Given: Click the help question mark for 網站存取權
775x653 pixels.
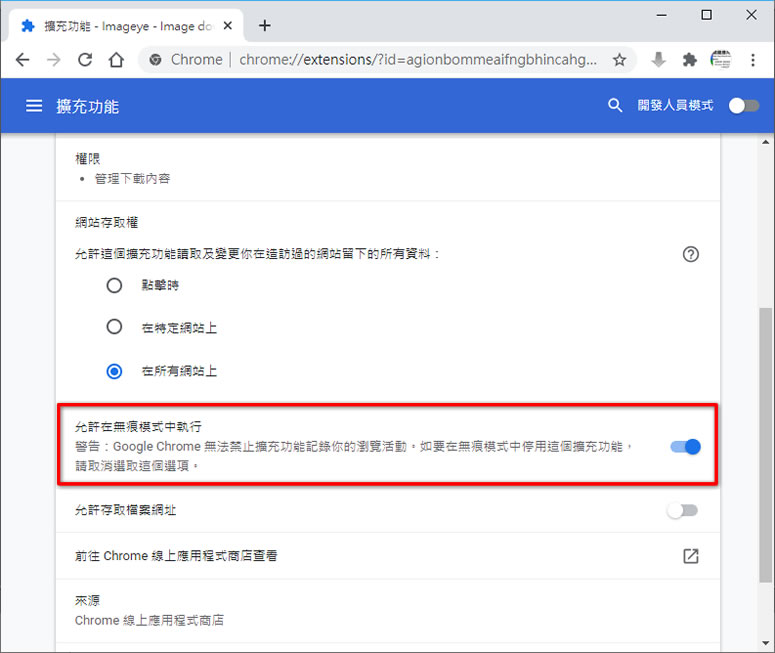Looking at the screenshot, I should [x=690, y=254].
